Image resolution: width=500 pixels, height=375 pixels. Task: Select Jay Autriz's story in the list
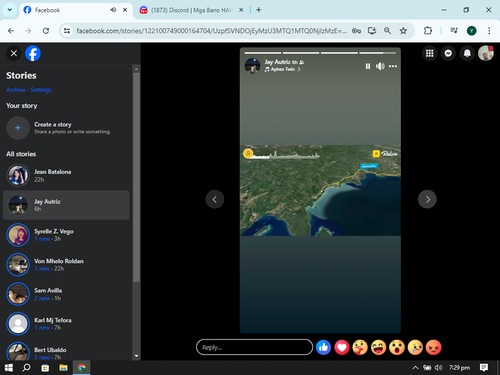pos(66,205)
